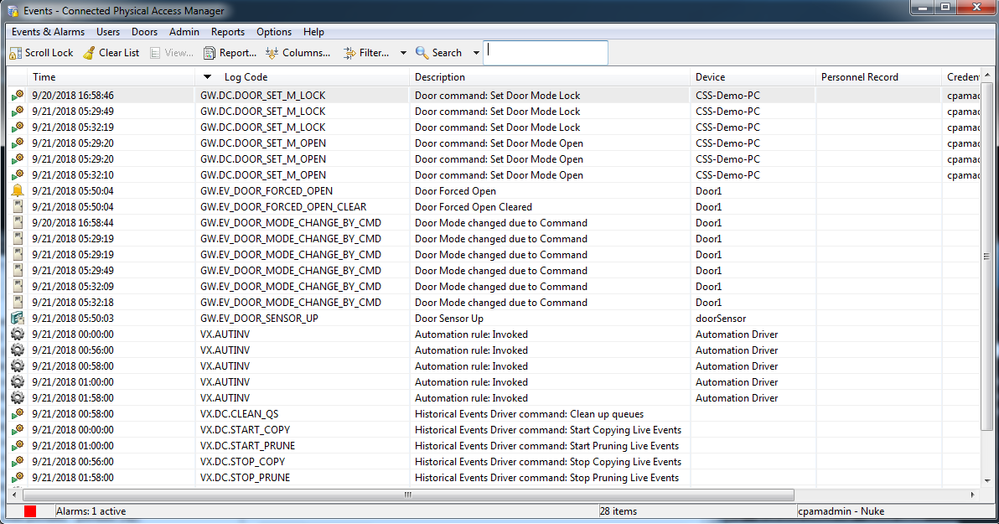999x524 pixels.
Task: Click the icon on the VX.DC.STOP_COPY row
Action: [17, 462]
